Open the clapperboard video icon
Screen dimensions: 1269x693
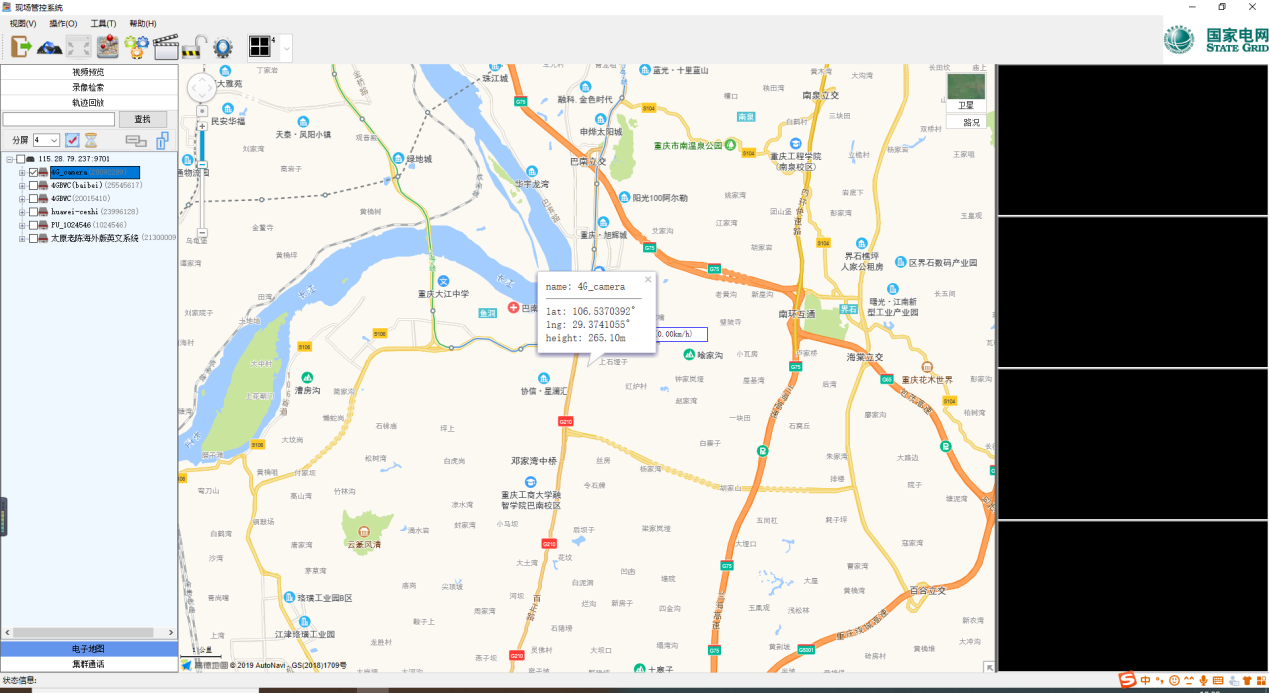(x=166, y=47)
